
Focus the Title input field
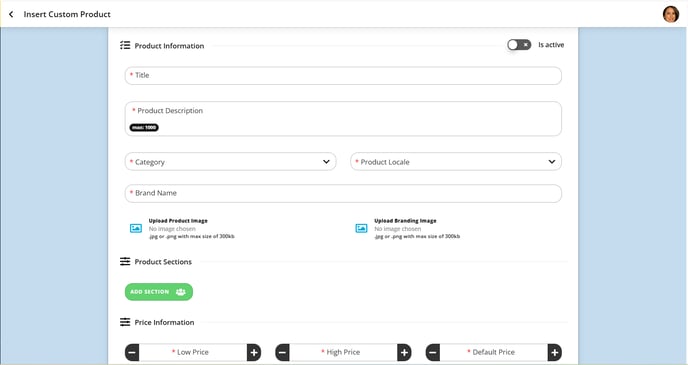click(x=343, y=75)
